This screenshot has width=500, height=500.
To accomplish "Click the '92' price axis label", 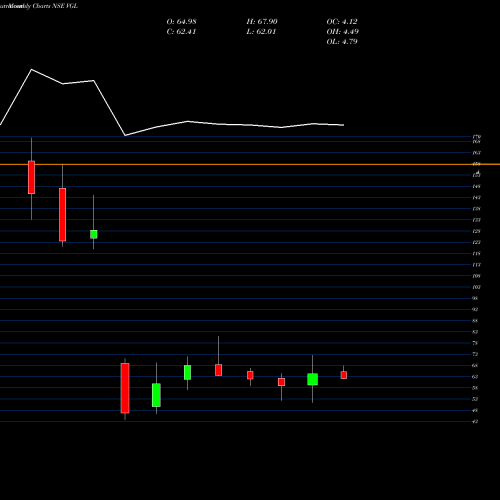I will click(x=475, y=309).
